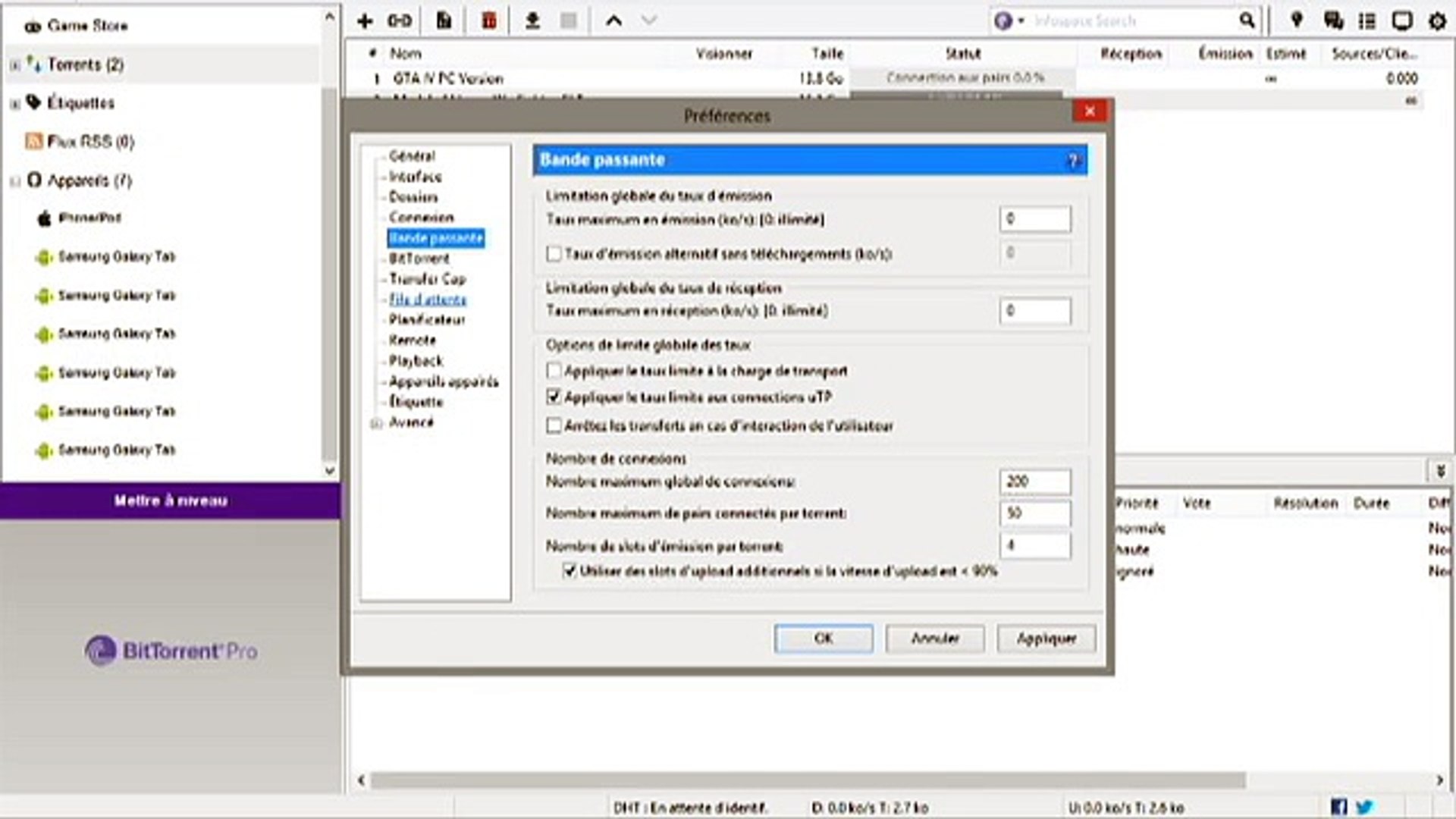
Task: Open the Connexion preferences page
Action: [x=421, y=218]
